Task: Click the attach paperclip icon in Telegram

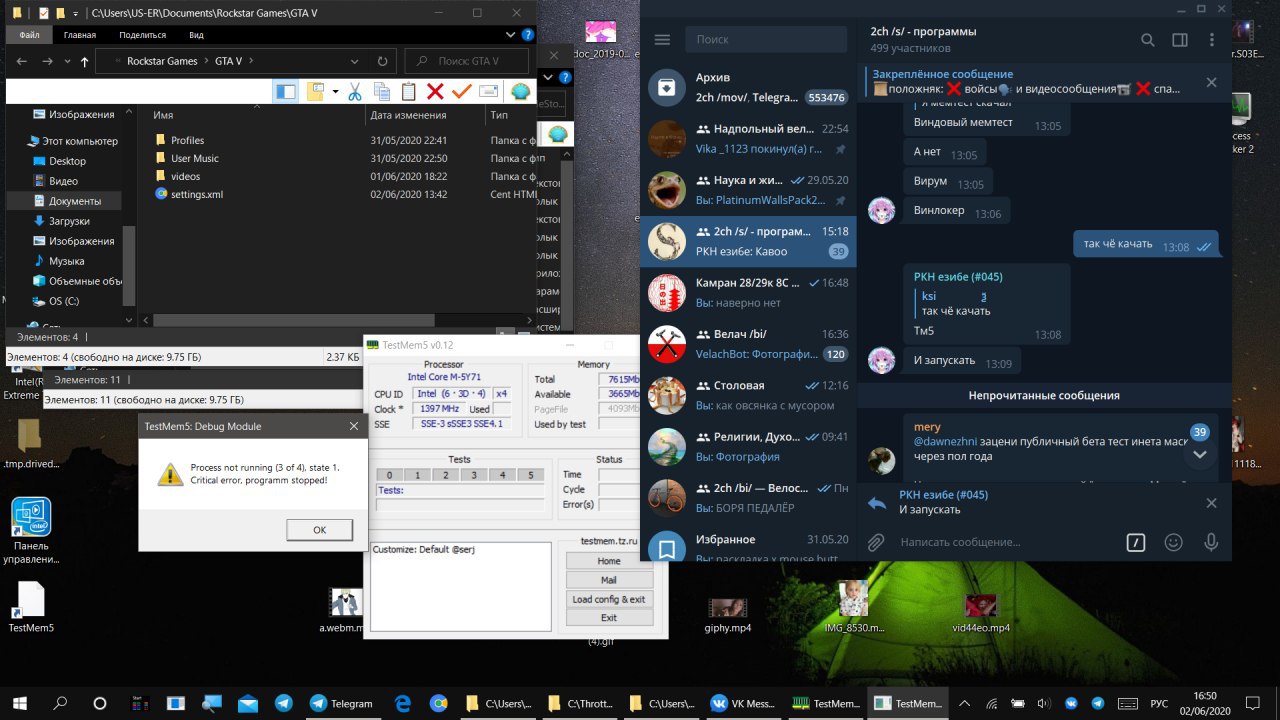Action: coord(876,542)
